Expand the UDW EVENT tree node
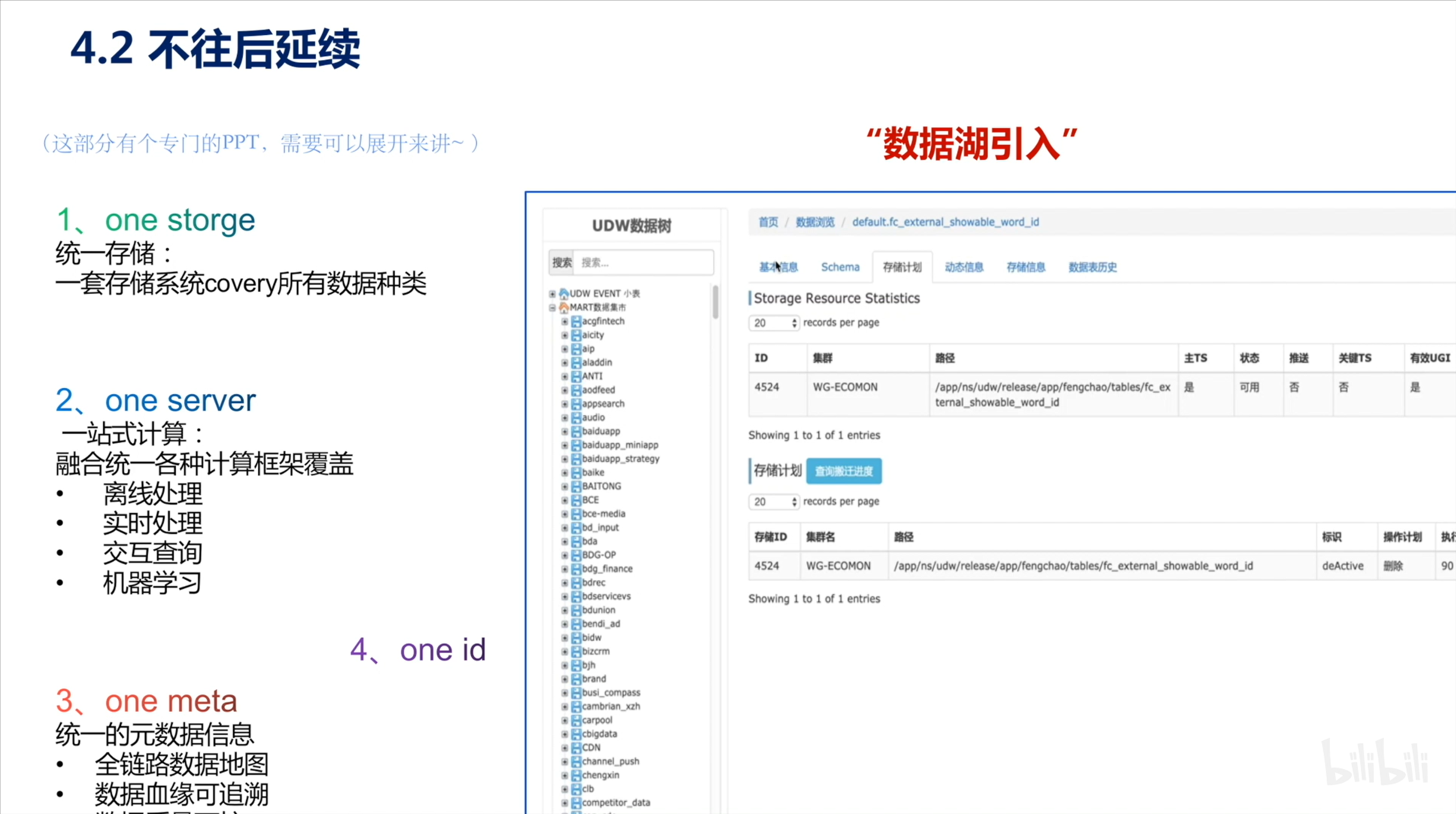 tap(552, 294)
